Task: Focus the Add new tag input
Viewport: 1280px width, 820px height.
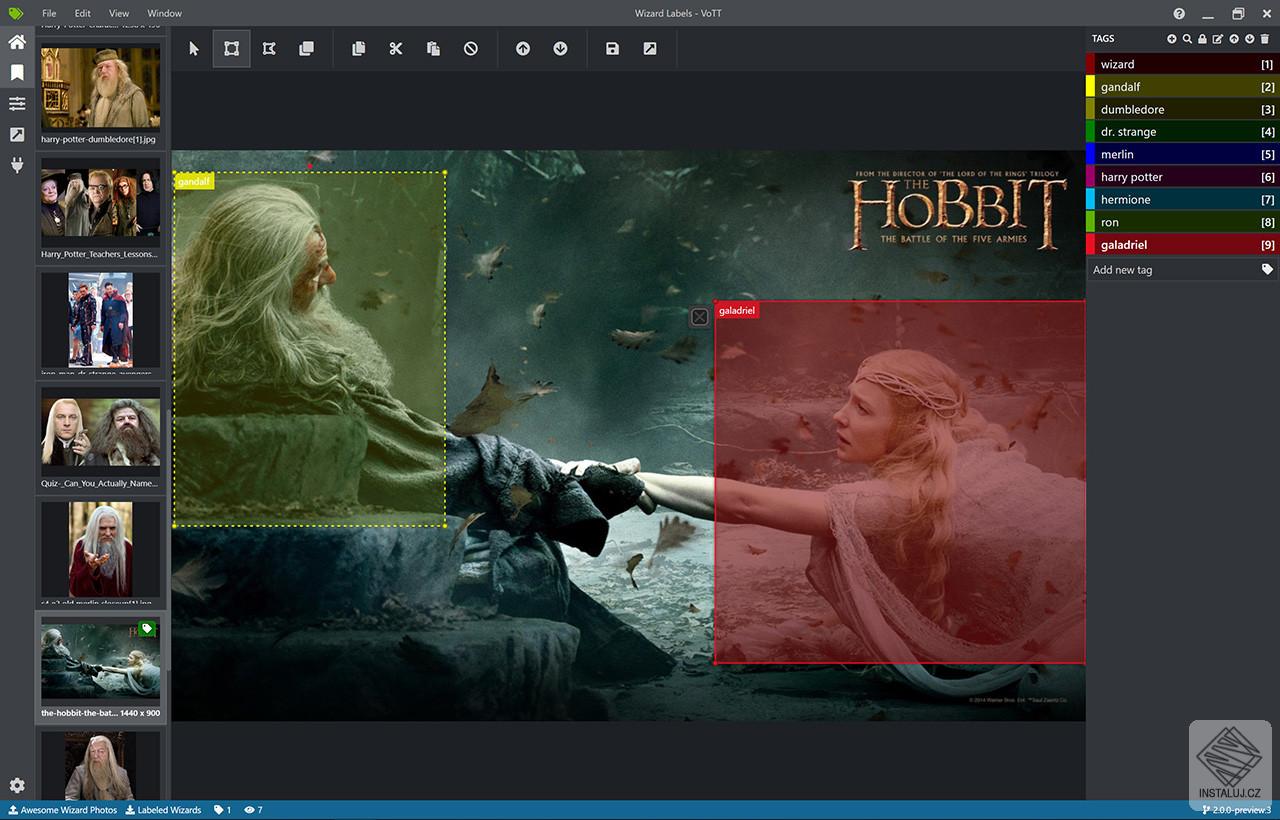Action: click(1172, 270)
